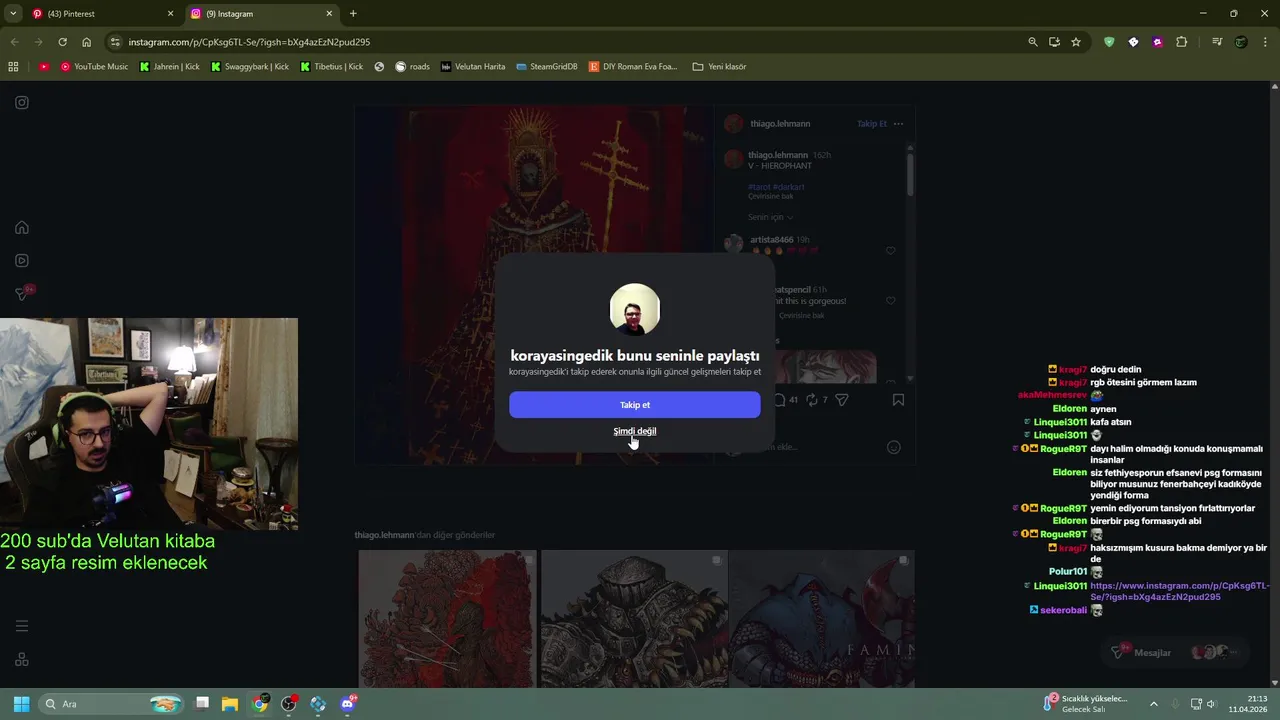
Task: Click korayasingedik profile picture in dialog
Action: (x=635, y=309)
